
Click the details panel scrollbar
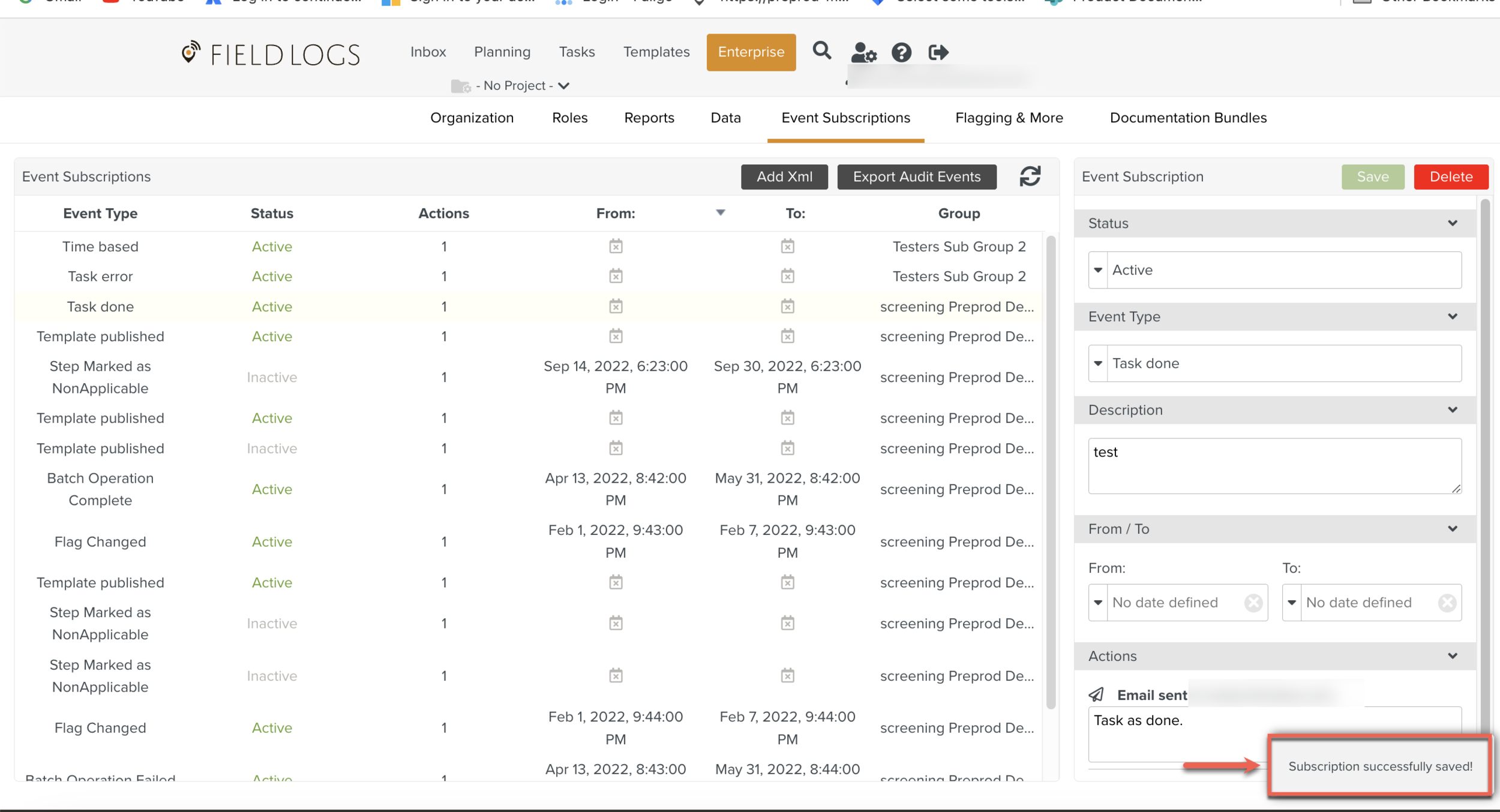coord(1485,467)
